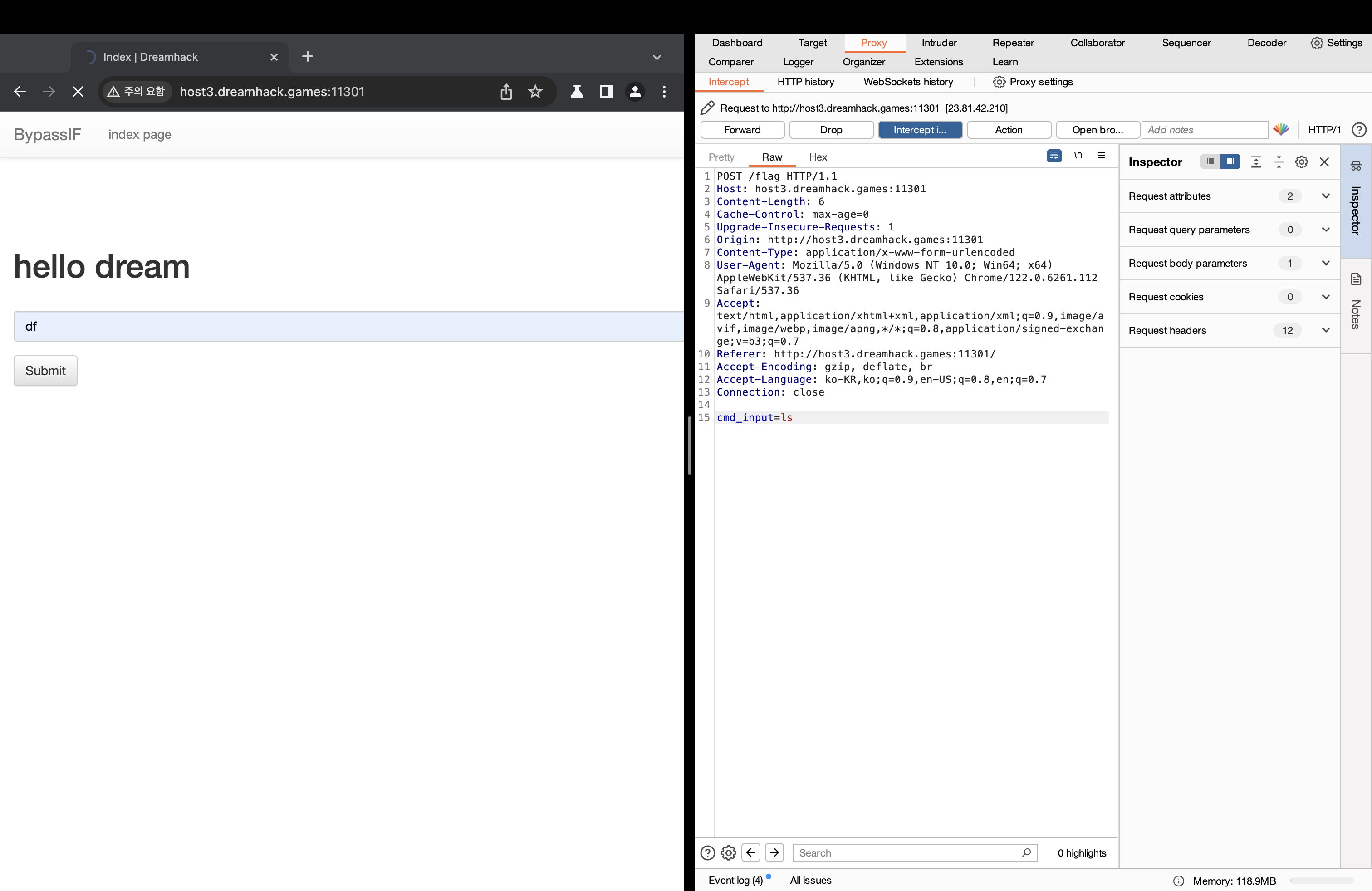Open Inspector settings gear
Viewport: 1372px width, 891px height.
click(1301, 162)
